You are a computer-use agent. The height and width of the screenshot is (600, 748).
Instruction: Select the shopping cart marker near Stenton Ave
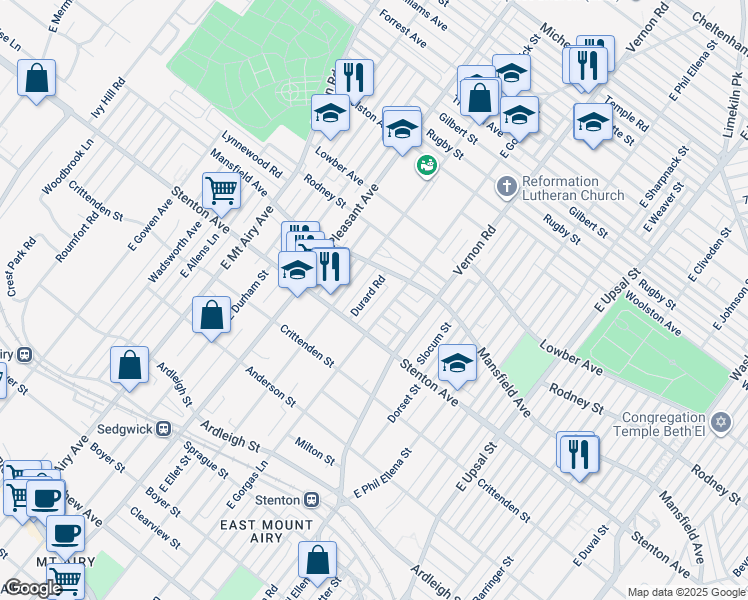point(221,189)
